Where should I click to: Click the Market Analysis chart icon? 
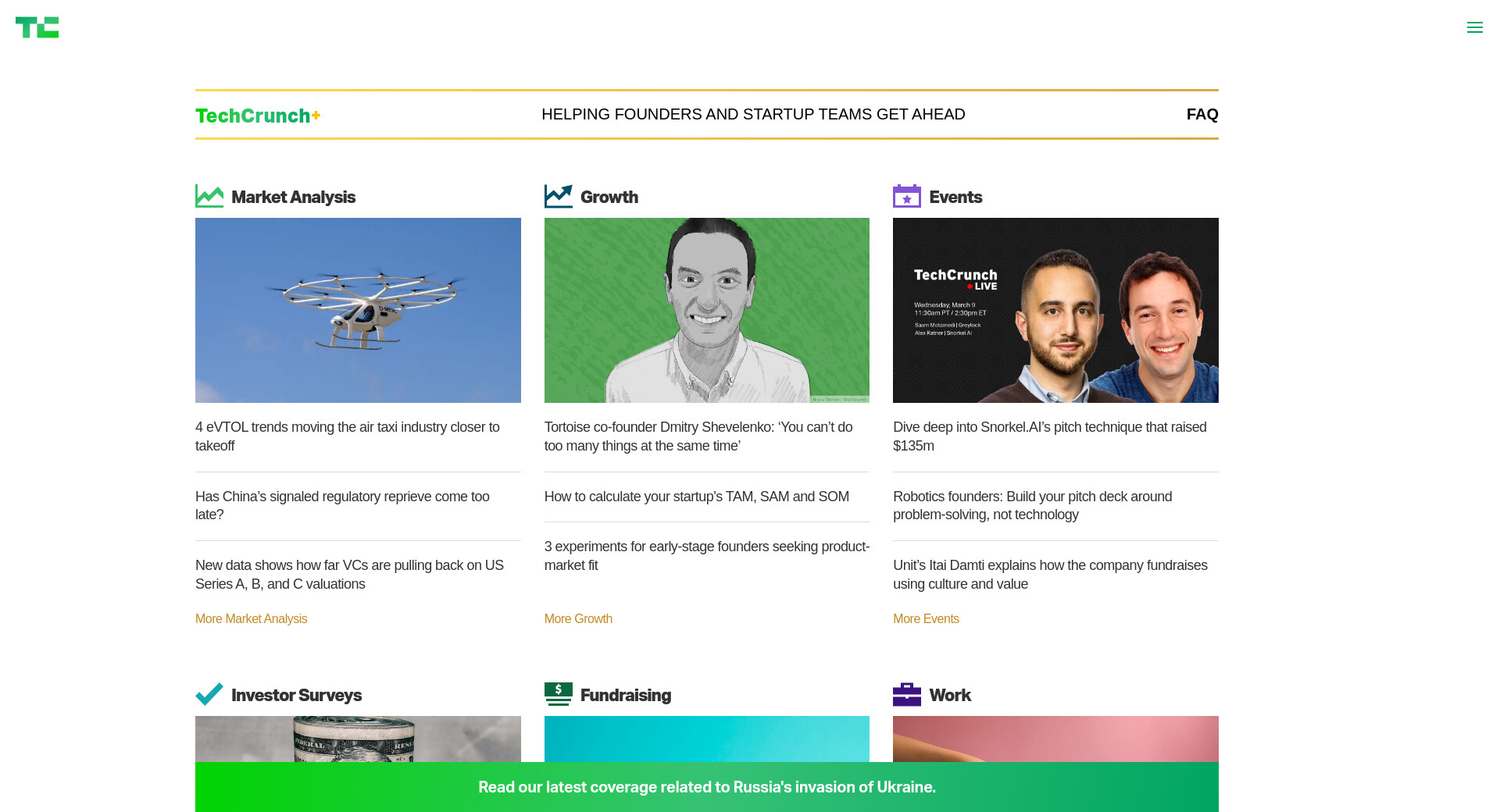[209, 196]
